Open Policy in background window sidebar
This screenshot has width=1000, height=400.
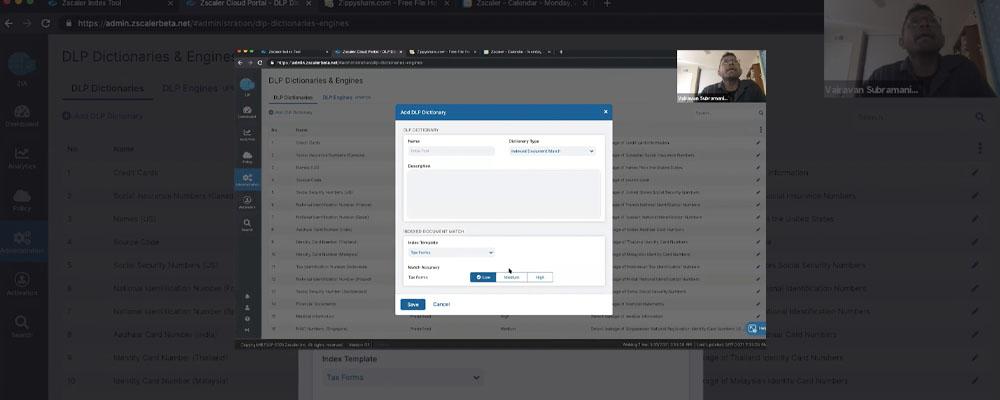pos(22,200)
